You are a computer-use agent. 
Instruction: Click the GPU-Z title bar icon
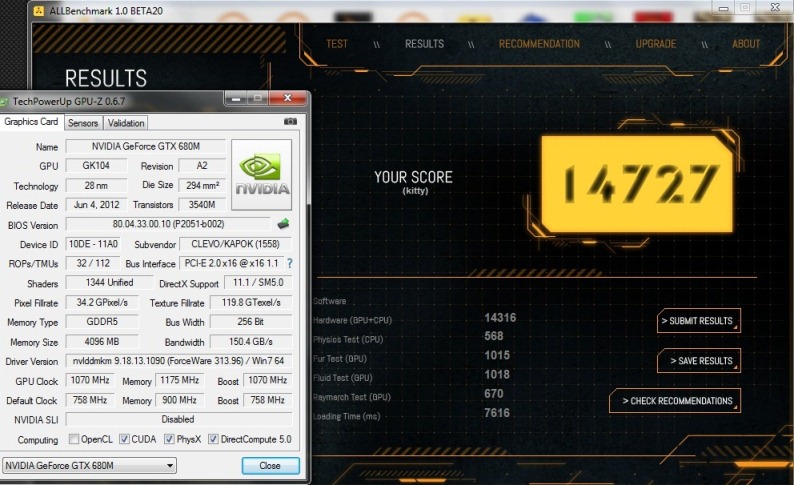[x=5, y=102]
